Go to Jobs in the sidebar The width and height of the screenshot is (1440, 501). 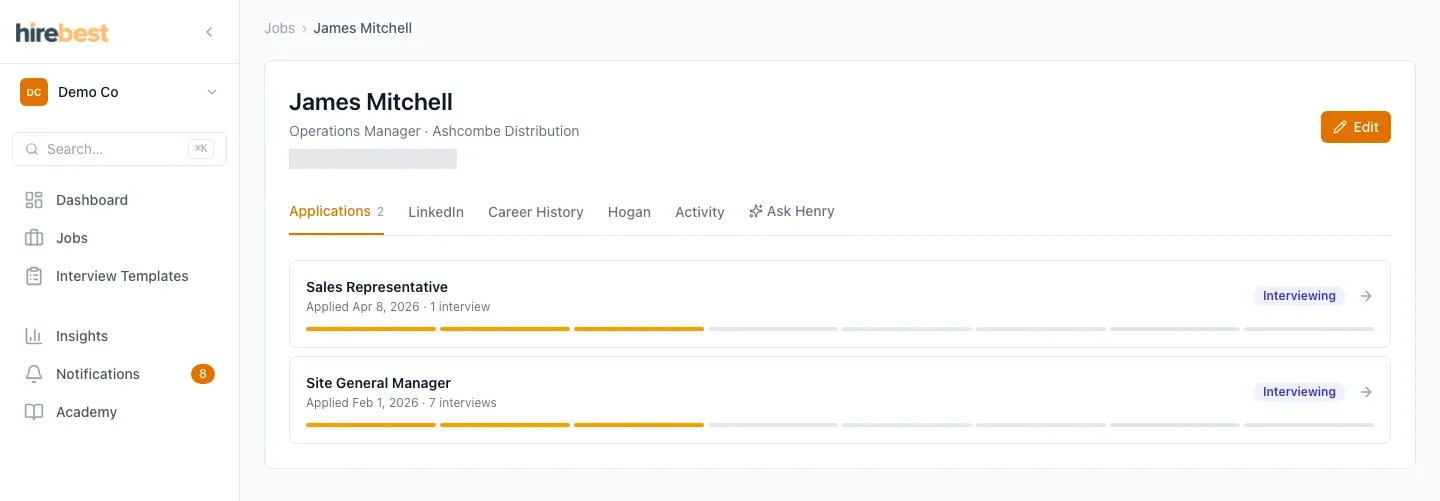(119, 238)
